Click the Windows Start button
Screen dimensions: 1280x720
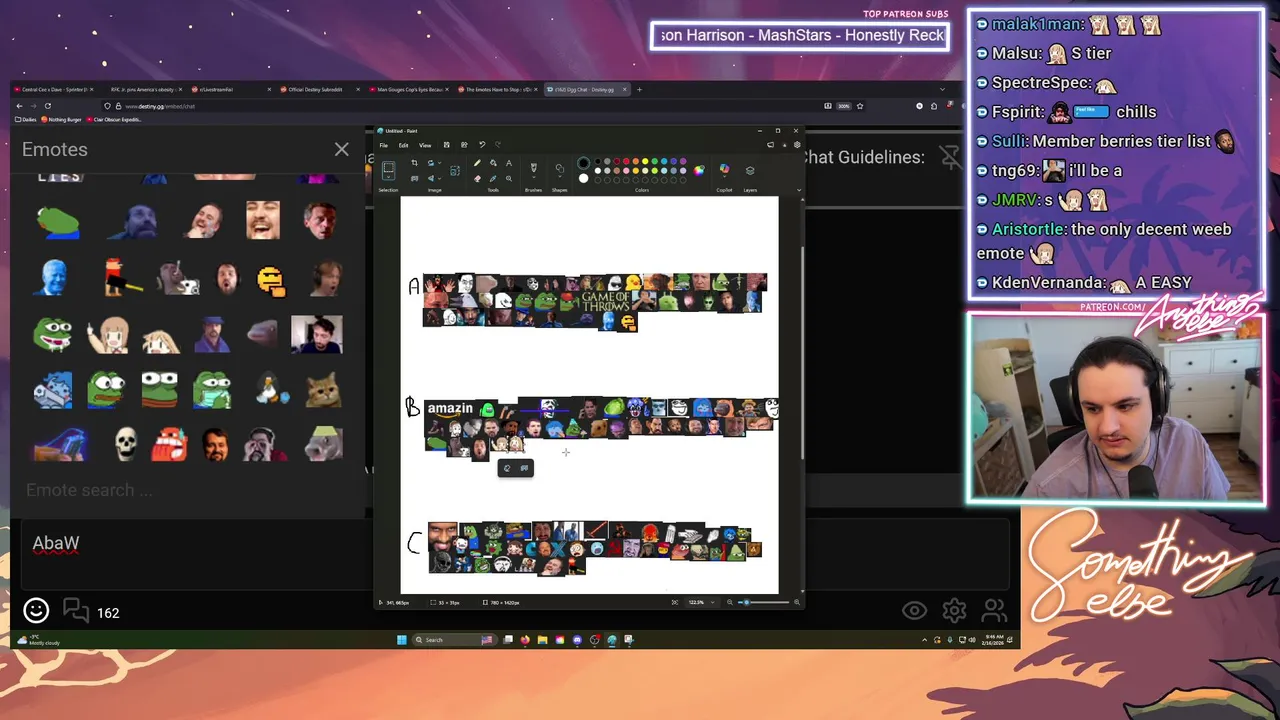[x=401, y=640]
